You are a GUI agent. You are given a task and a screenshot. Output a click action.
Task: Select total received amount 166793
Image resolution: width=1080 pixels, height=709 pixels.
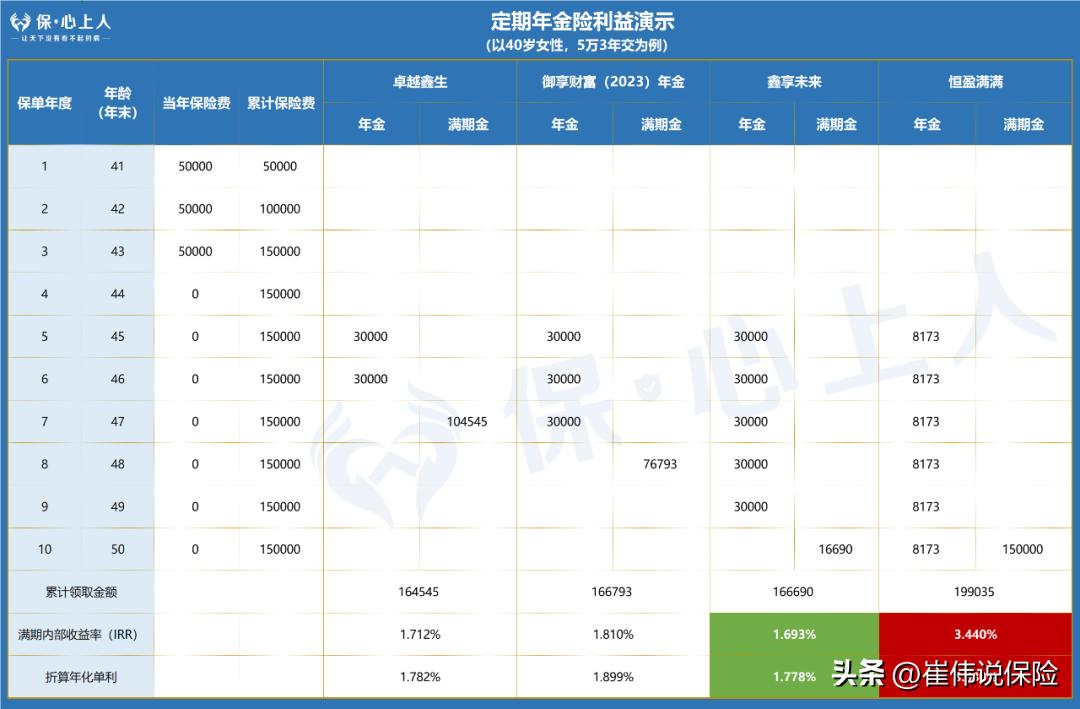(x=611, y=593)
